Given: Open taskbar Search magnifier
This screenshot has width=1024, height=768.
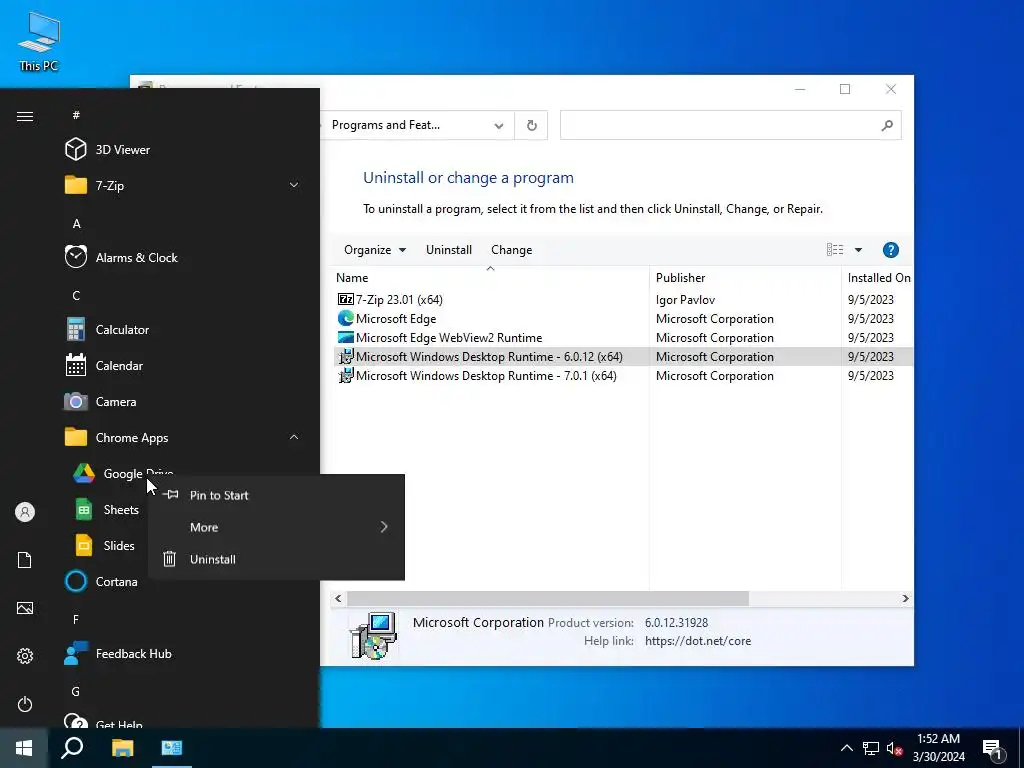Looking at the screenshot, I should [72, 748].
